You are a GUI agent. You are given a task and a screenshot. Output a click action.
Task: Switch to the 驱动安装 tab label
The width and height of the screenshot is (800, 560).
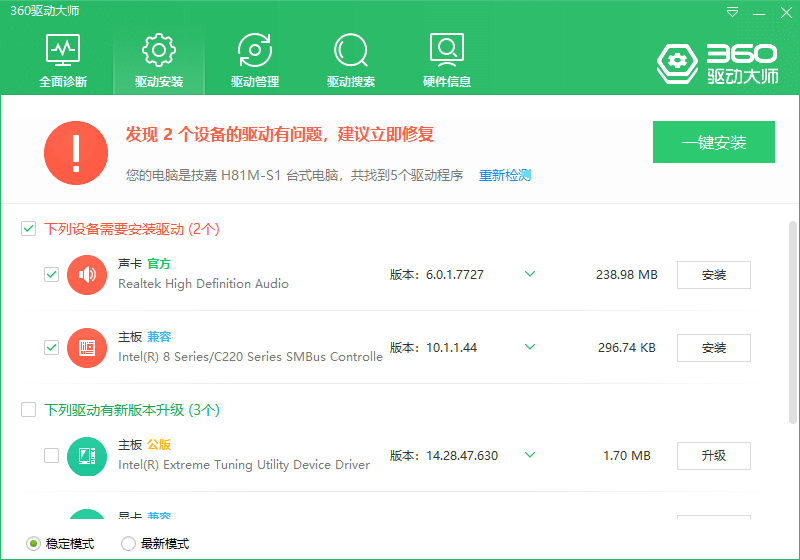click(159, 82)
